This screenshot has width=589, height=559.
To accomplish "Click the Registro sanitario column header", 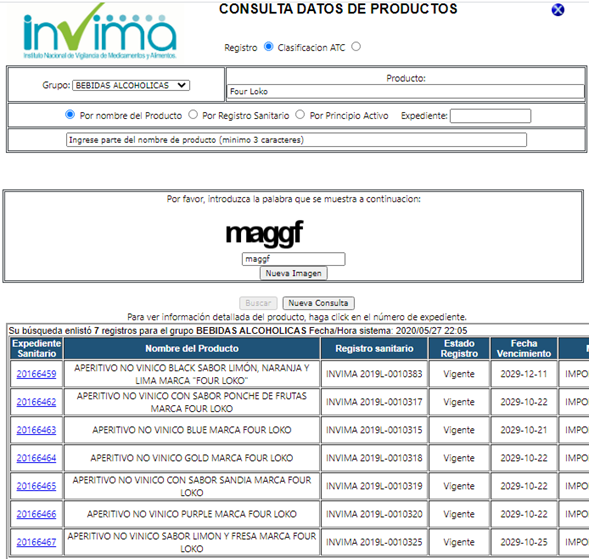I will point(374,348).
